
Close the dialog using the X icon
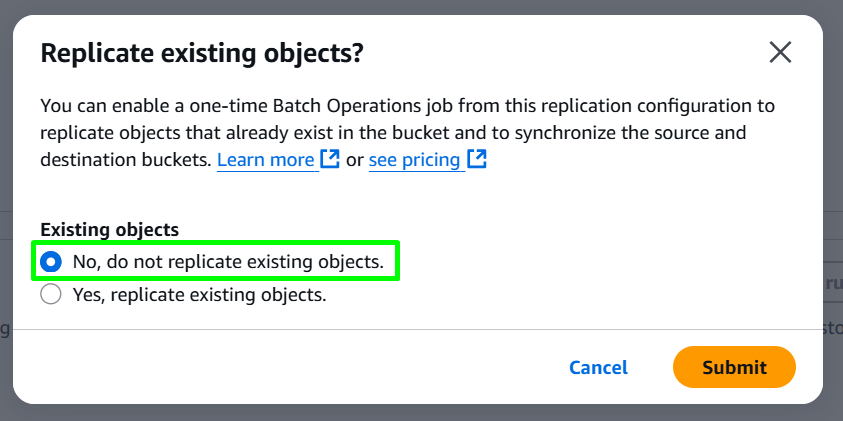780,53
